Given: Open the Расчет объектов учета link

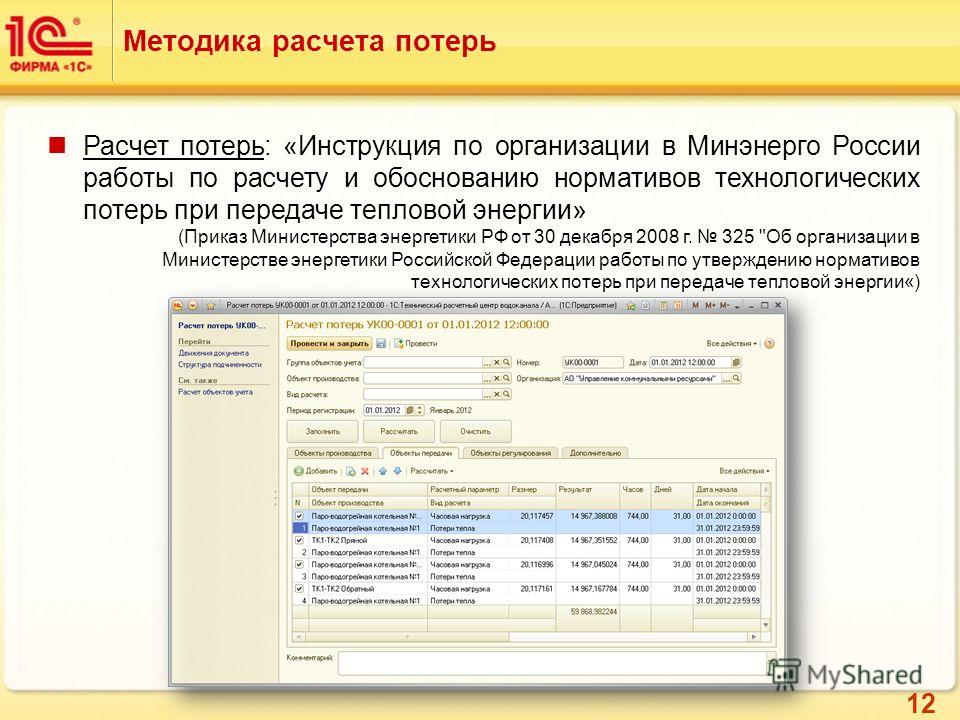Looking at the screenshot, I should [215, 392].
